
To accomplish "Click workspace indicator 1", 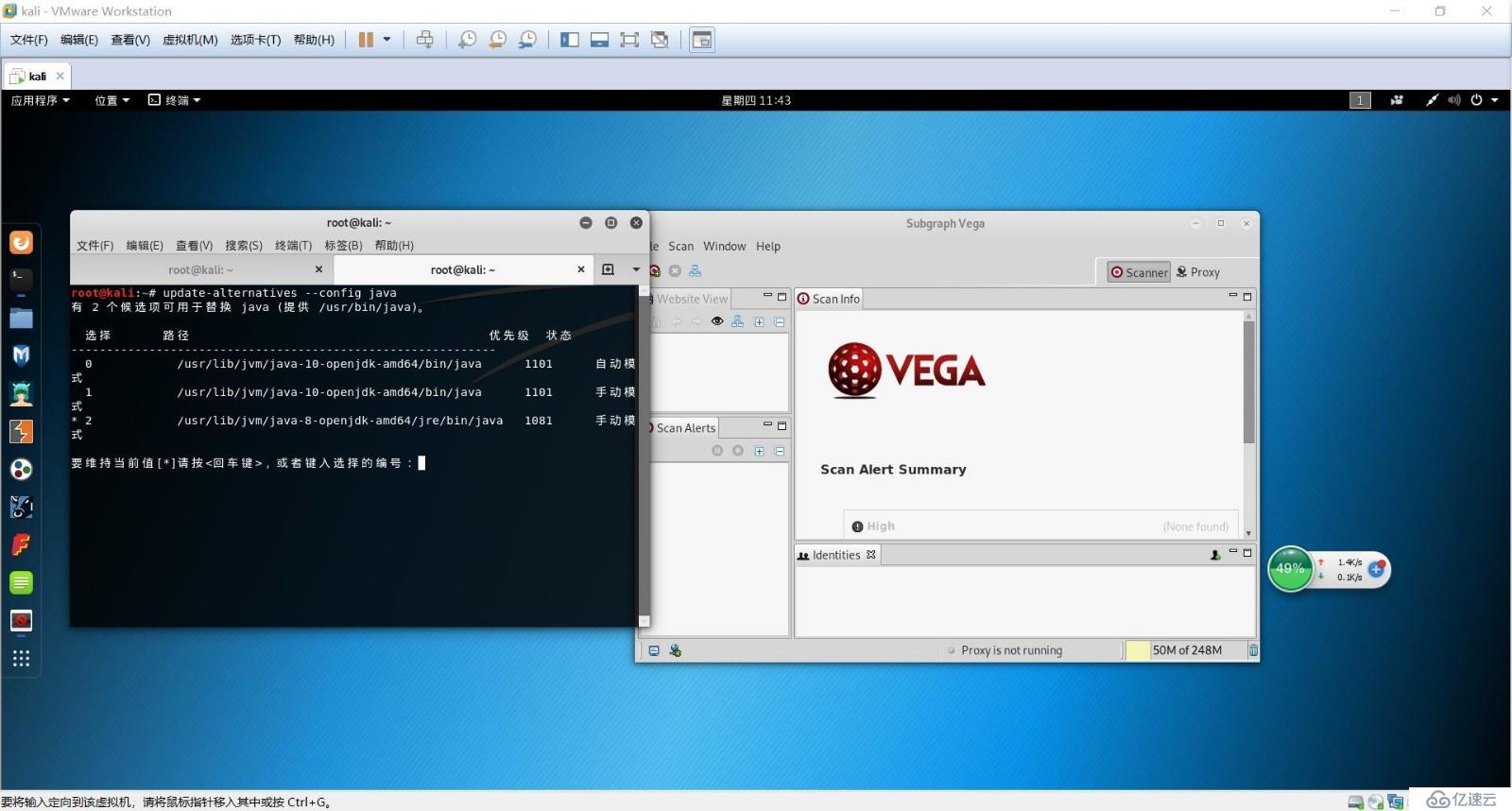I will (x=1360, y=100).
